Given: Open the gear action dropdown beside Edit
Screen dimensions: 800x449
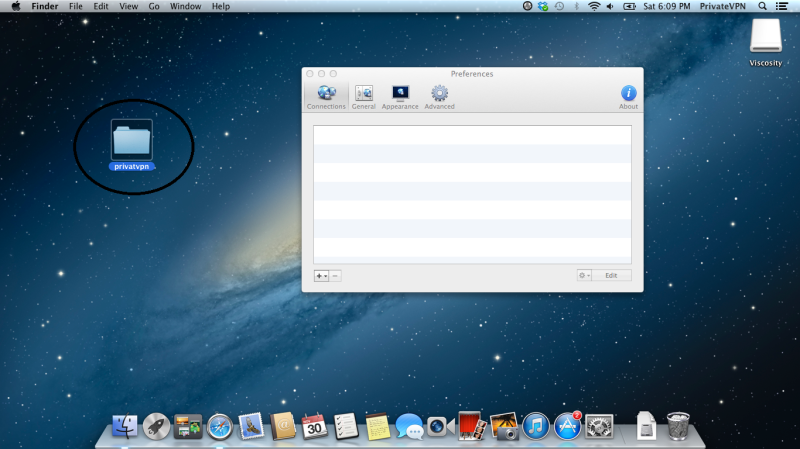Looking at the screenshot, I should (x=584, y=276).
